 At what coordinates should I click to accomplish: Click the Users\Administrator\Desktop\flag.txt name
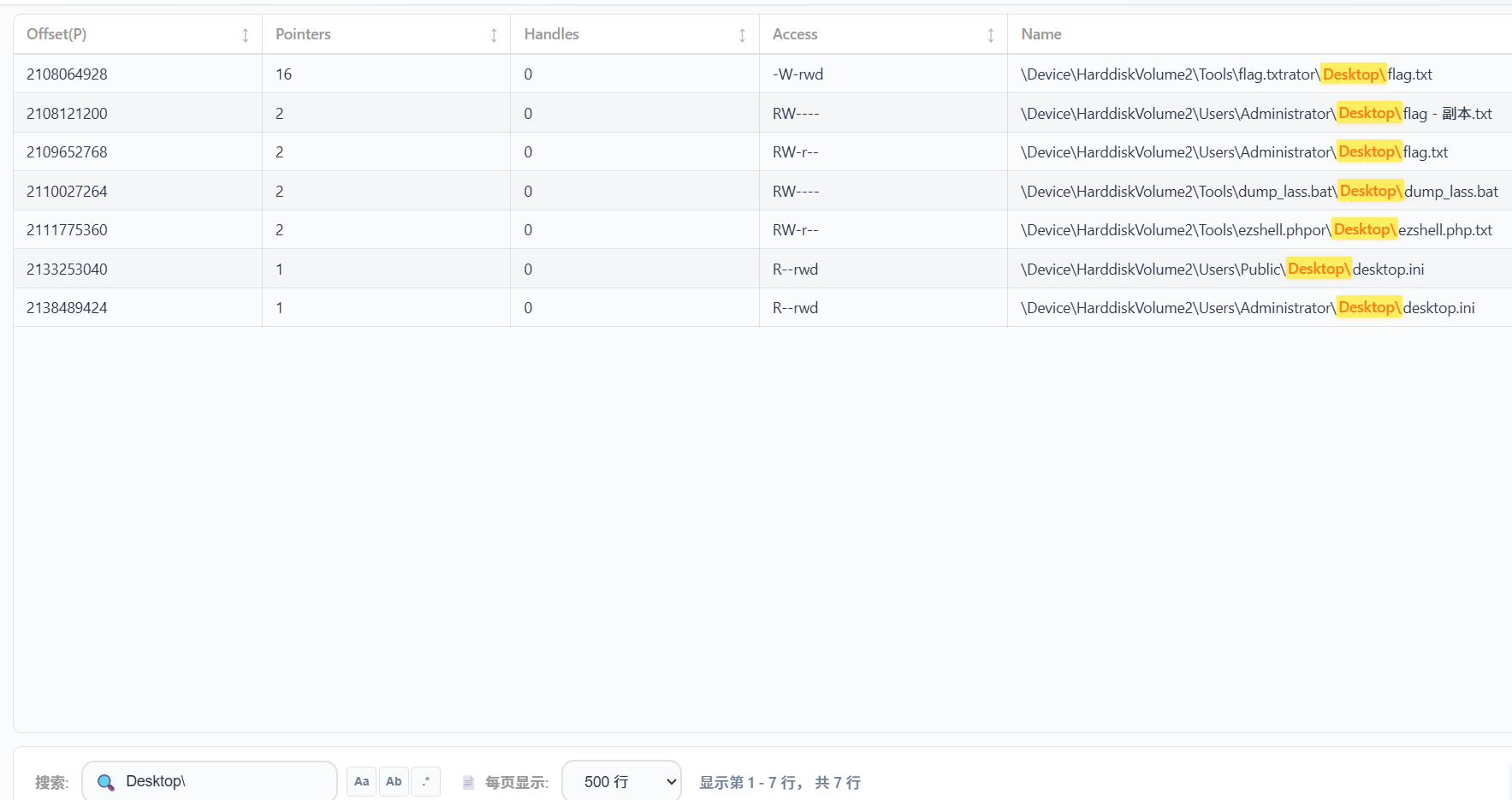[x=1234, y=152]
